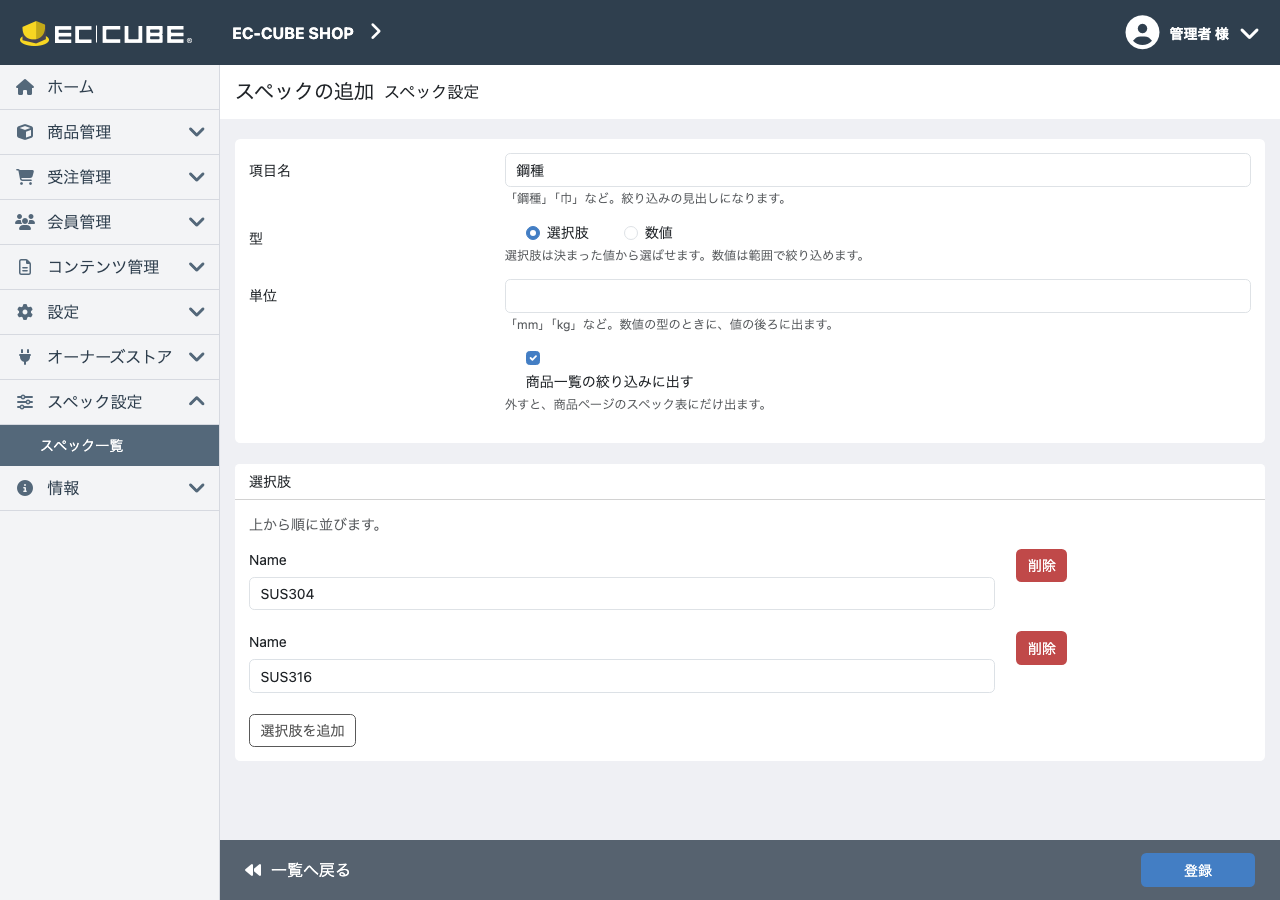
Task: Delete the SUS304 option
Action: click(1041, 566)
